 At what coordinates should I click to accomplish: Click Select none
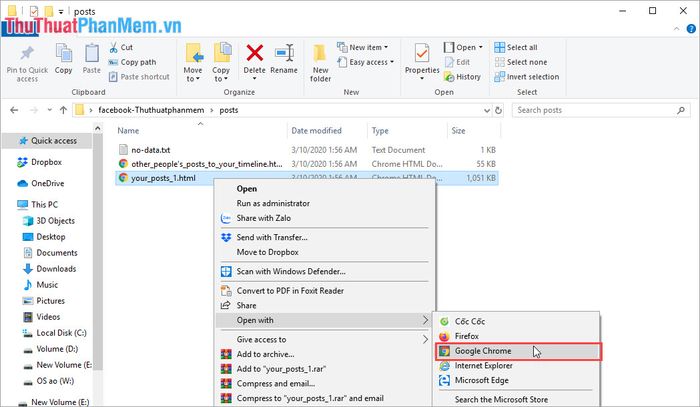[x=521, y=62]
